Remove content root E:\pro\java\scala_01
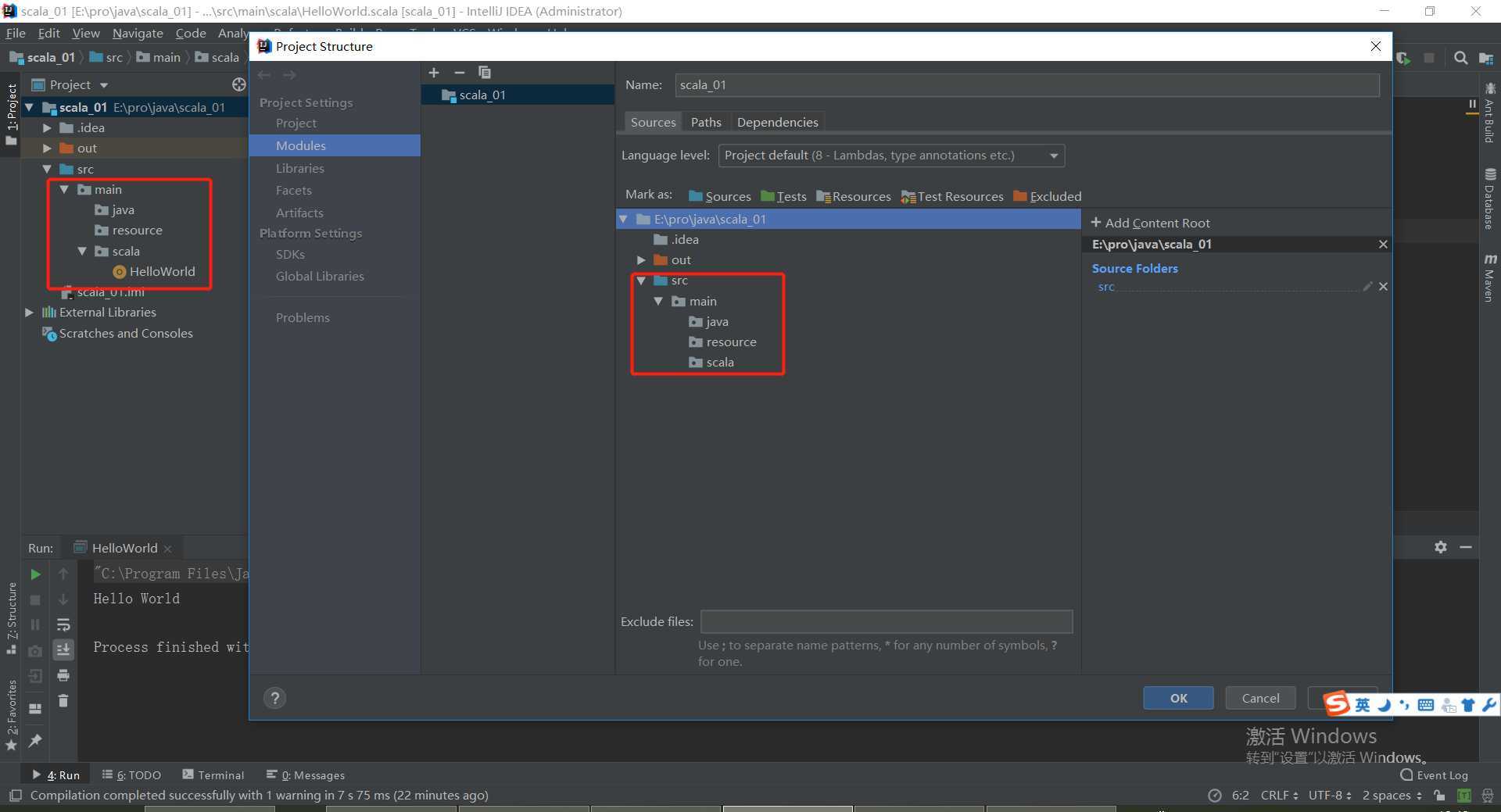 [x=1383, y=245]
